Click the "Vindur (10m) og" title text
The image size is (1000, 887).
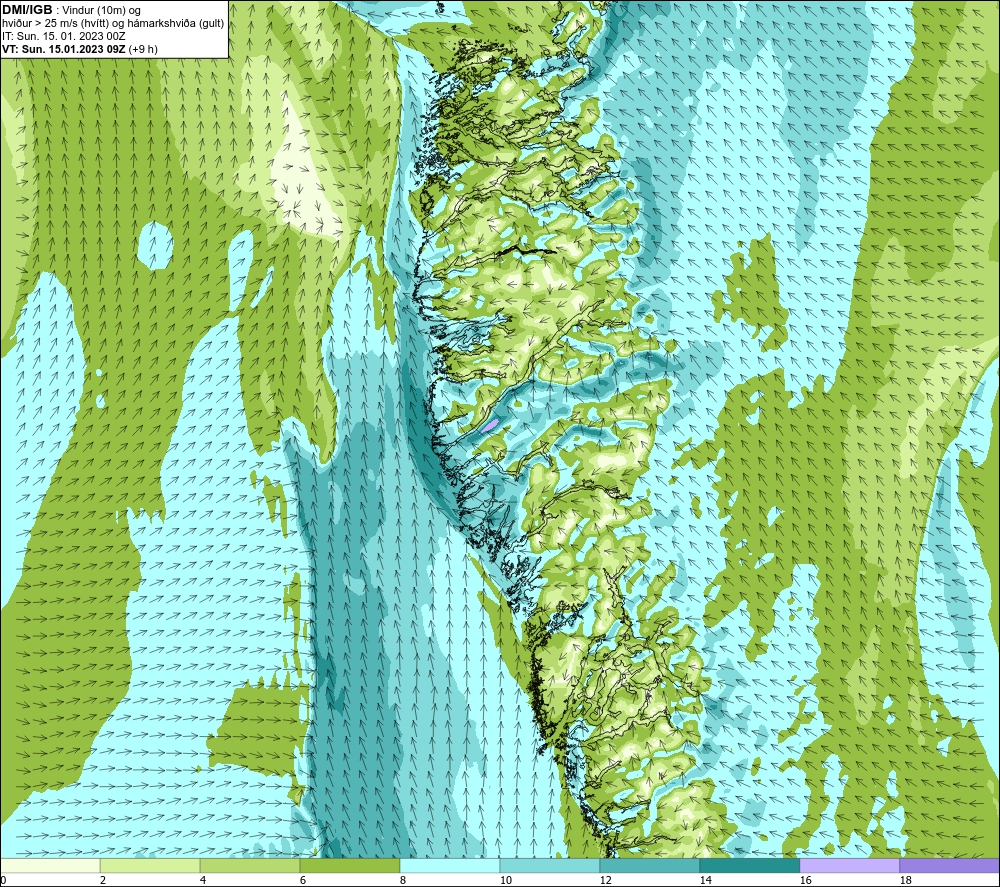coord(101,10)
